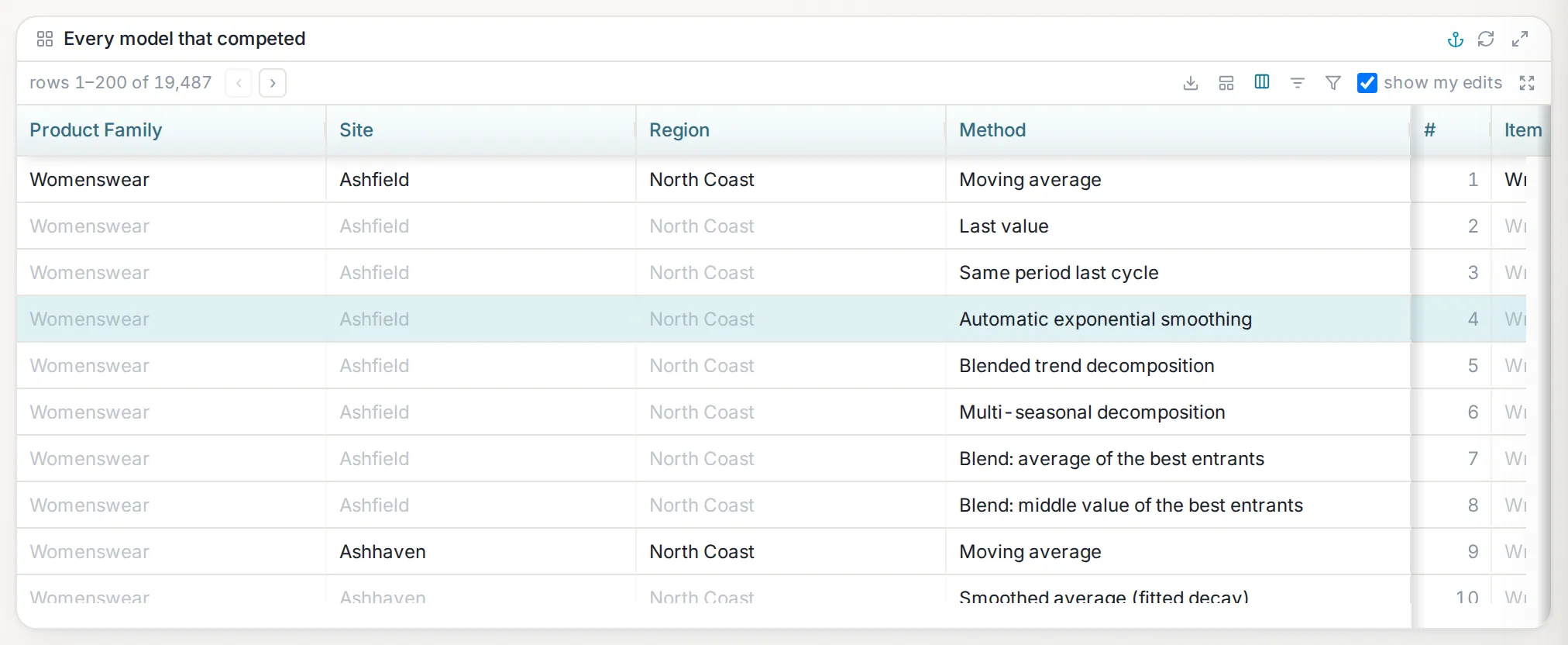Click the 'North Coast' region cell in row 9

[x=791, y=551]
